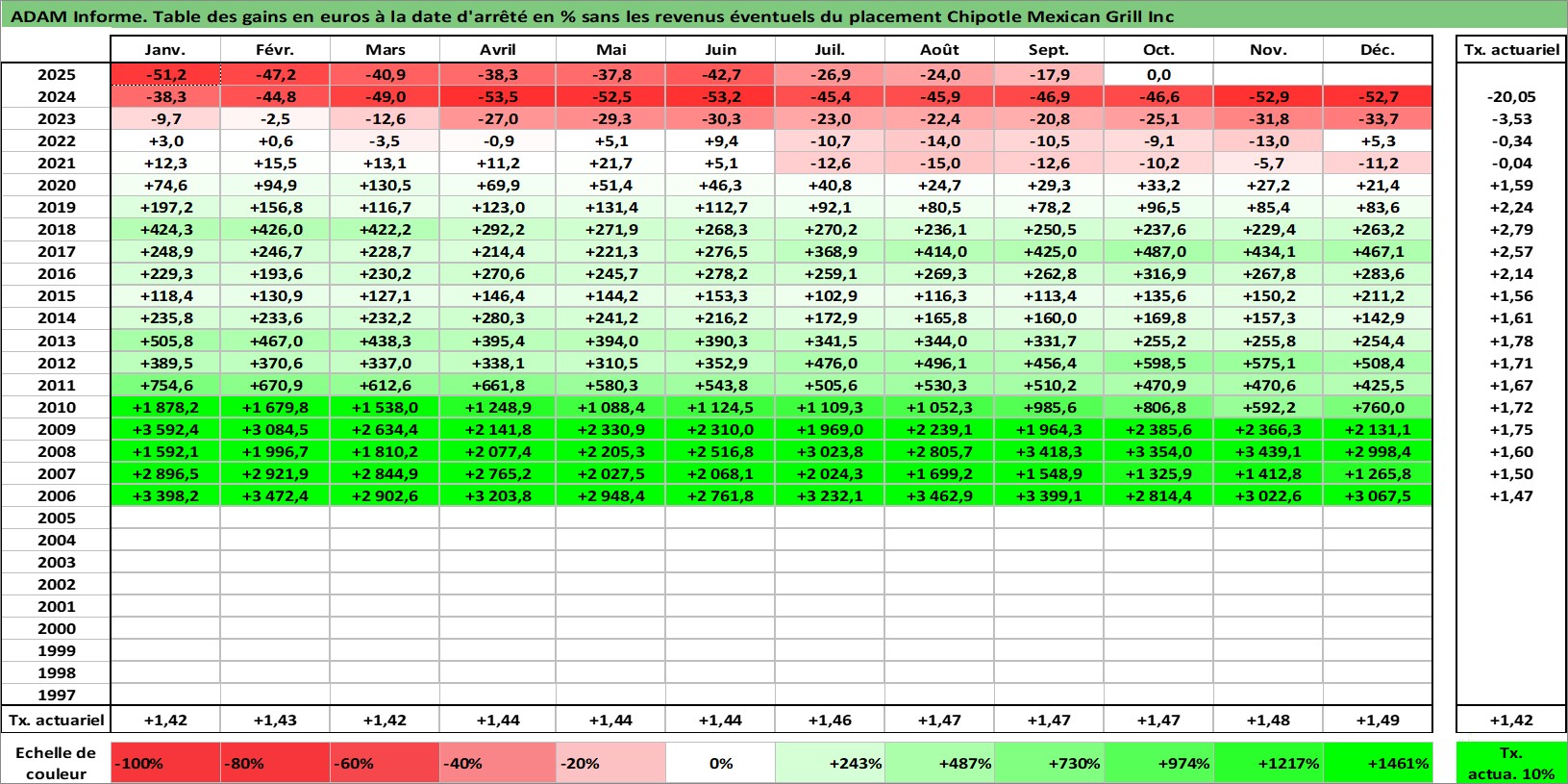Select the 0,0 cell for Oct. 2025
Screen dimensions: 1568x784
coord(1158,74)
